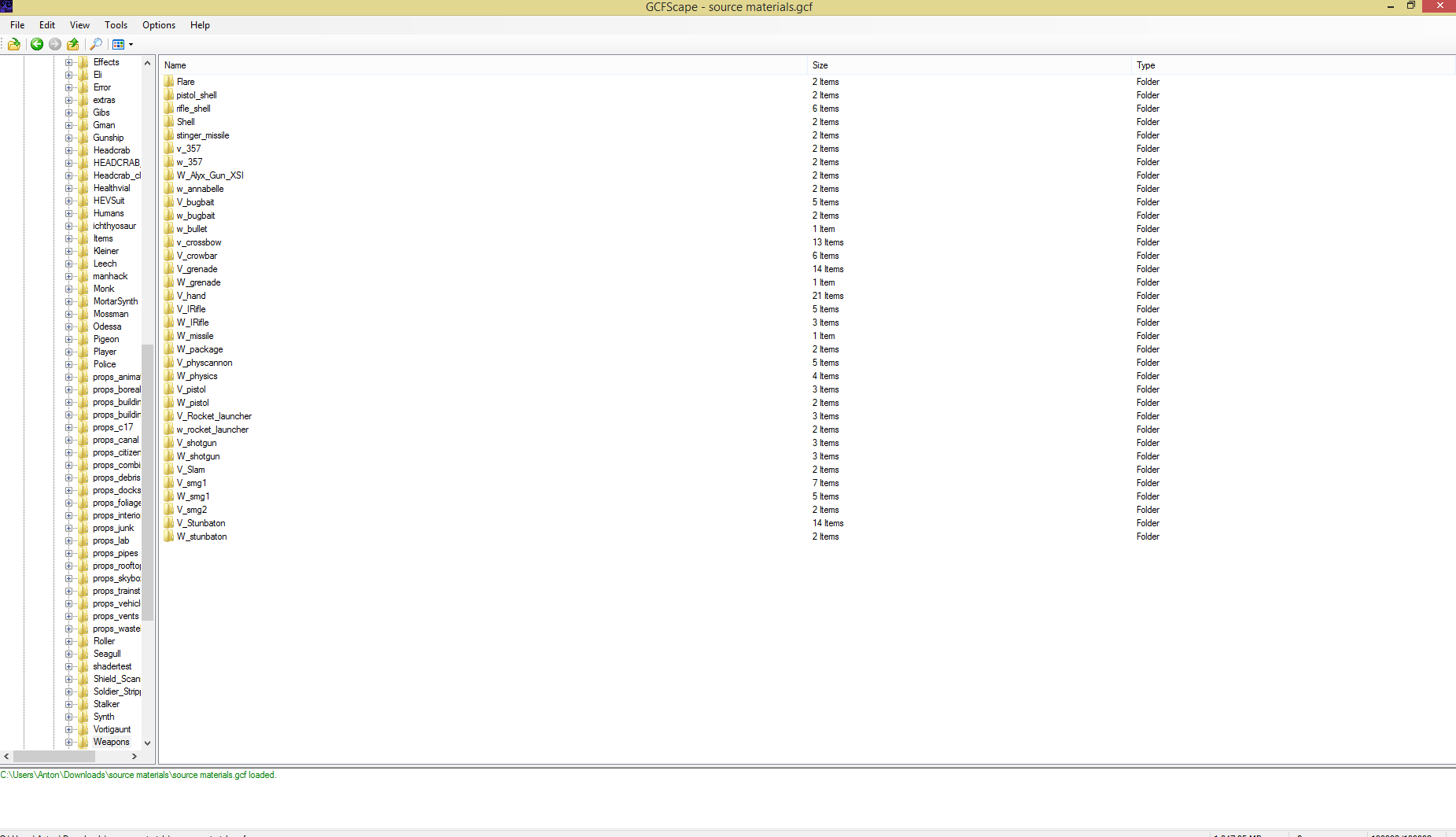Select Odessa in the folder tree
Screen dimensions: 1456x837
[x=107, y=326]
